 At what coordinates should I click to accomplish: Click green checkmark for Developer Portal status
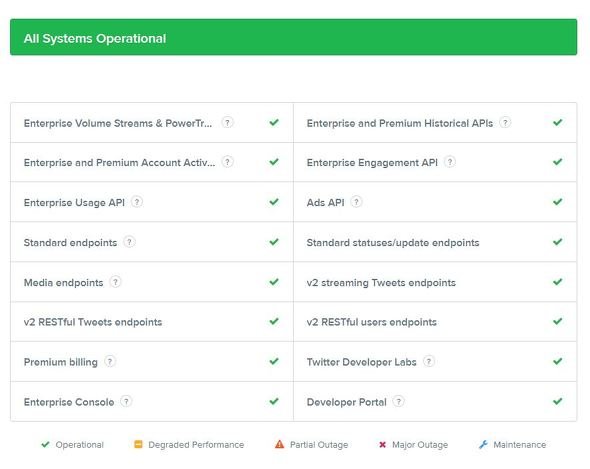(x=557, y=401)
